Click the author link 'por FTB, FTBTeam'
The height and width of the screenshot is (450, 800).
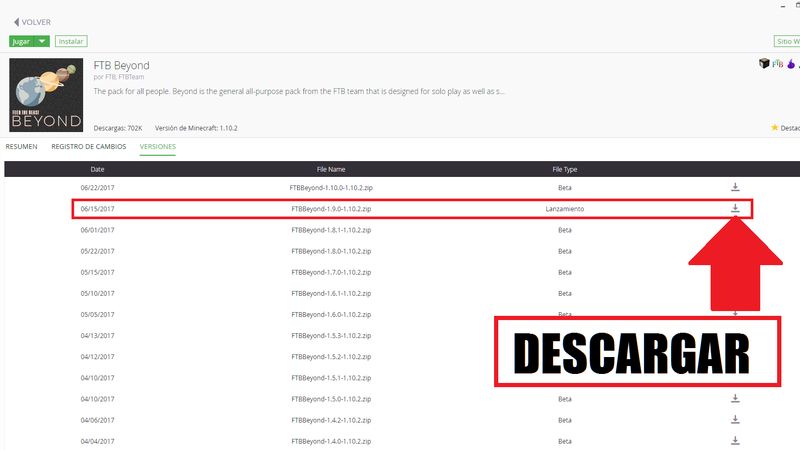[x=119, y=77]
